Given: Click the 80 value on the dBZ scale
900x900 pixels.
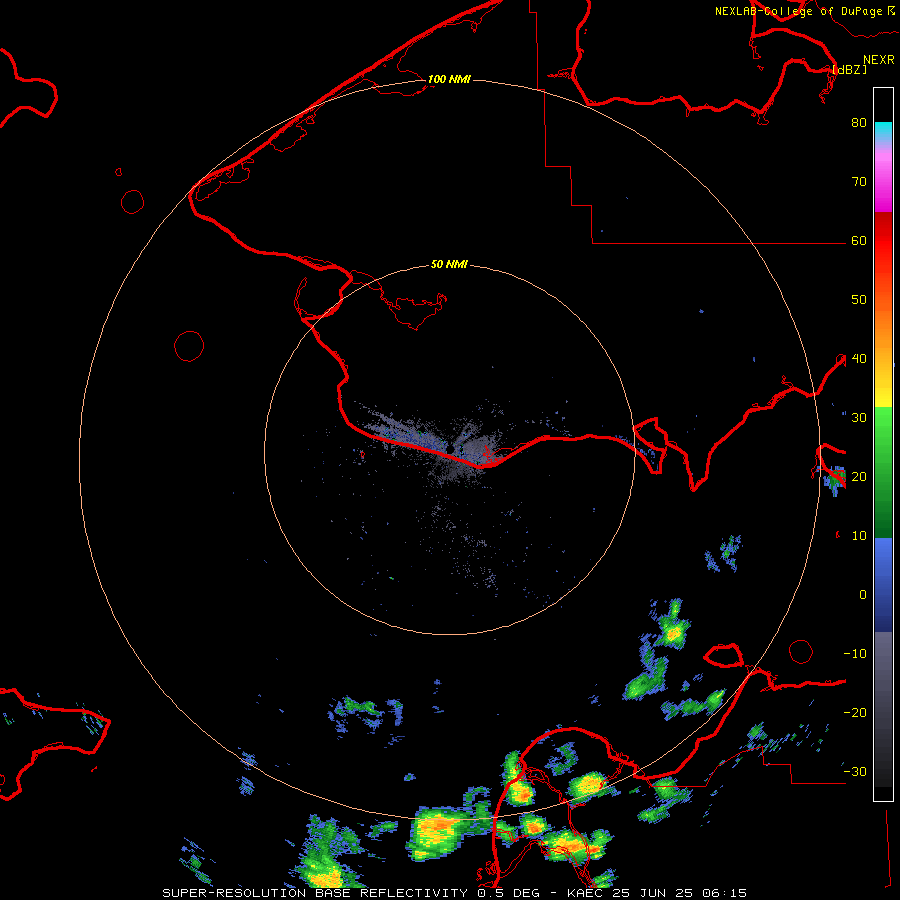Looking at the screenshot, I should (x=859, y=122).
